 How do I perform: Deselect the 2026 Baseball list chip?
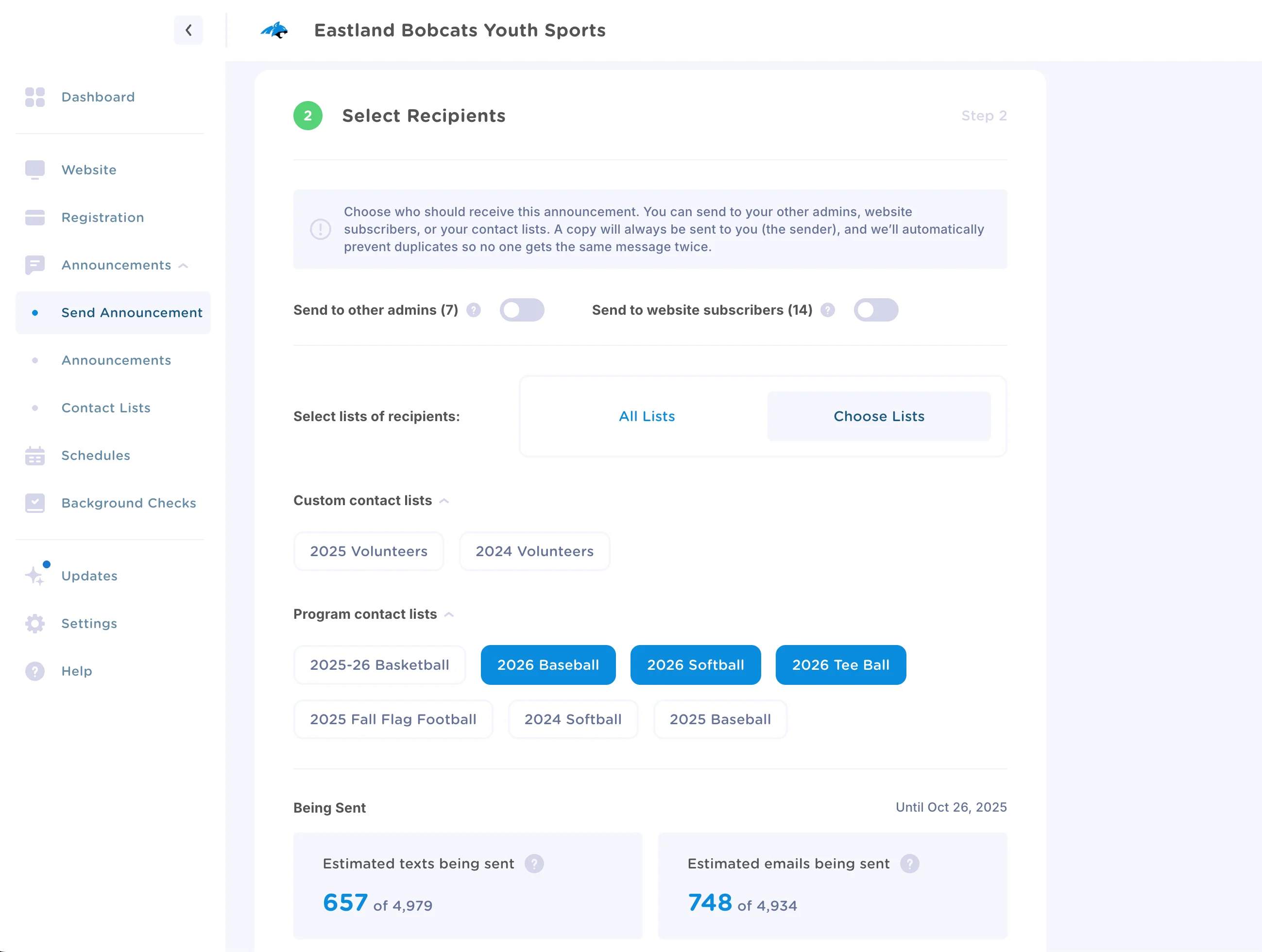point(548,664)
